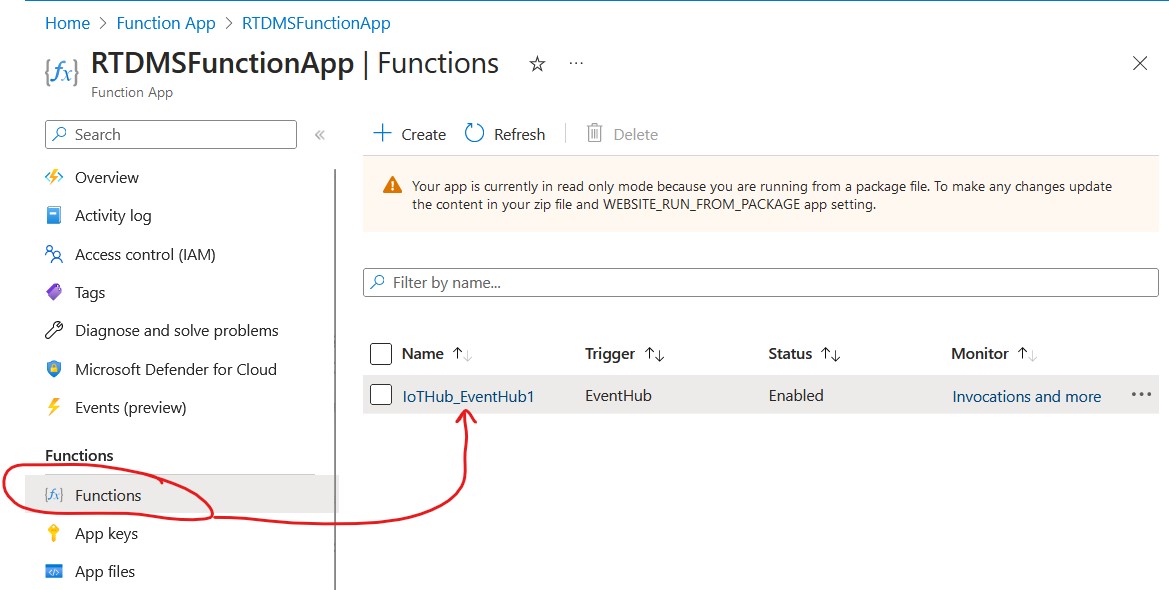Click the Filter by name field
Screen dimensions: 1169x590
pyautogui.click(x=760, y=283)
